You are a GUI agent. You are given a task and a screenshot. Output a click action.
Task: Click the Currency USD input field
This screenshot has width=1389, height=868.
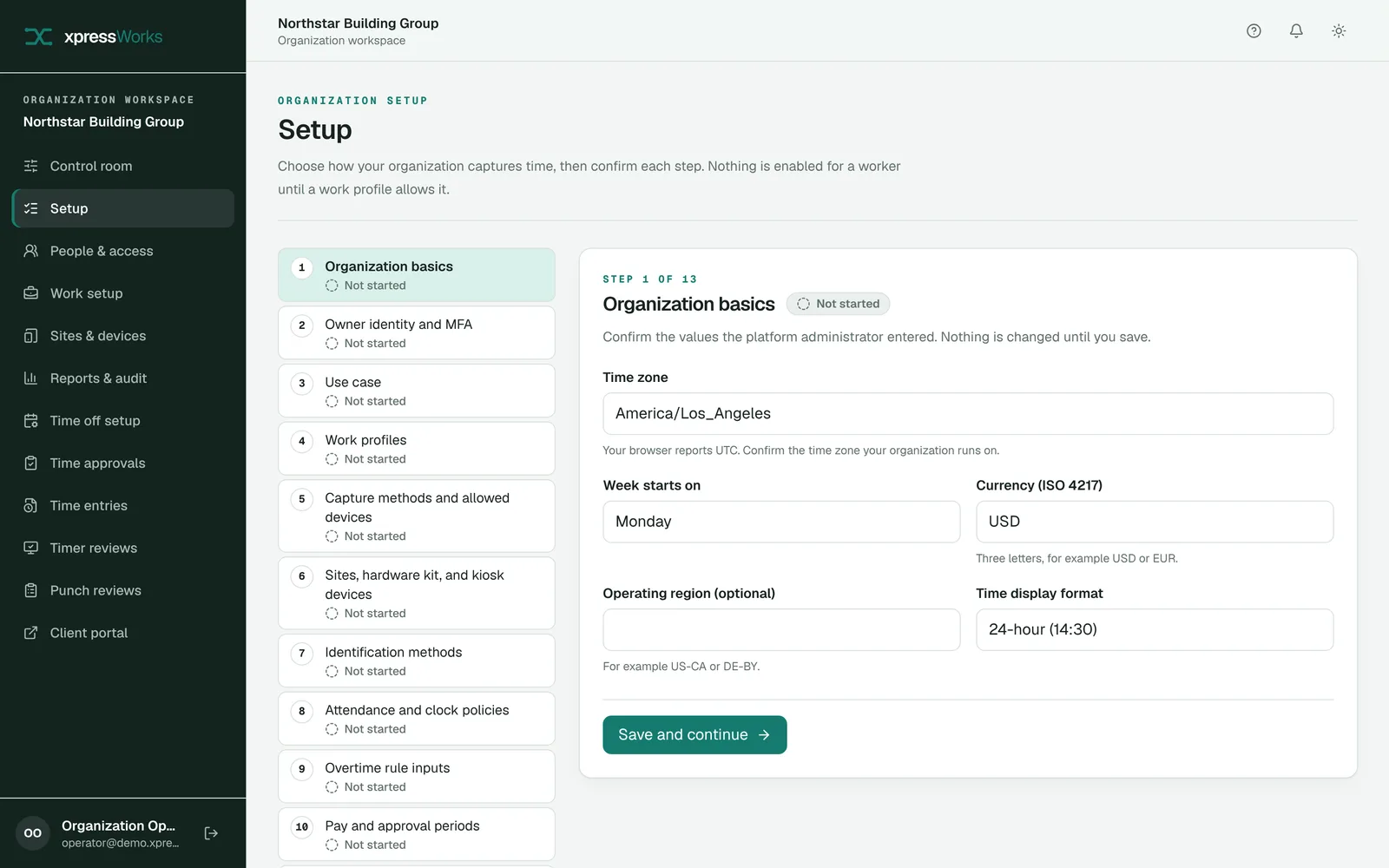[1155, 522]
